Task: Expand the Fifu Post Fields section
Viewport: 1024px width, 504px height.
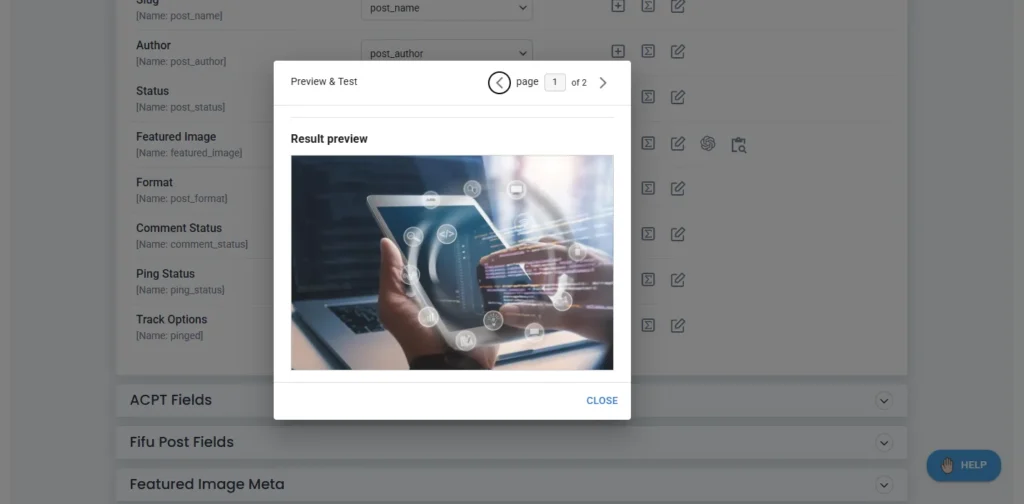Action: 883,442
